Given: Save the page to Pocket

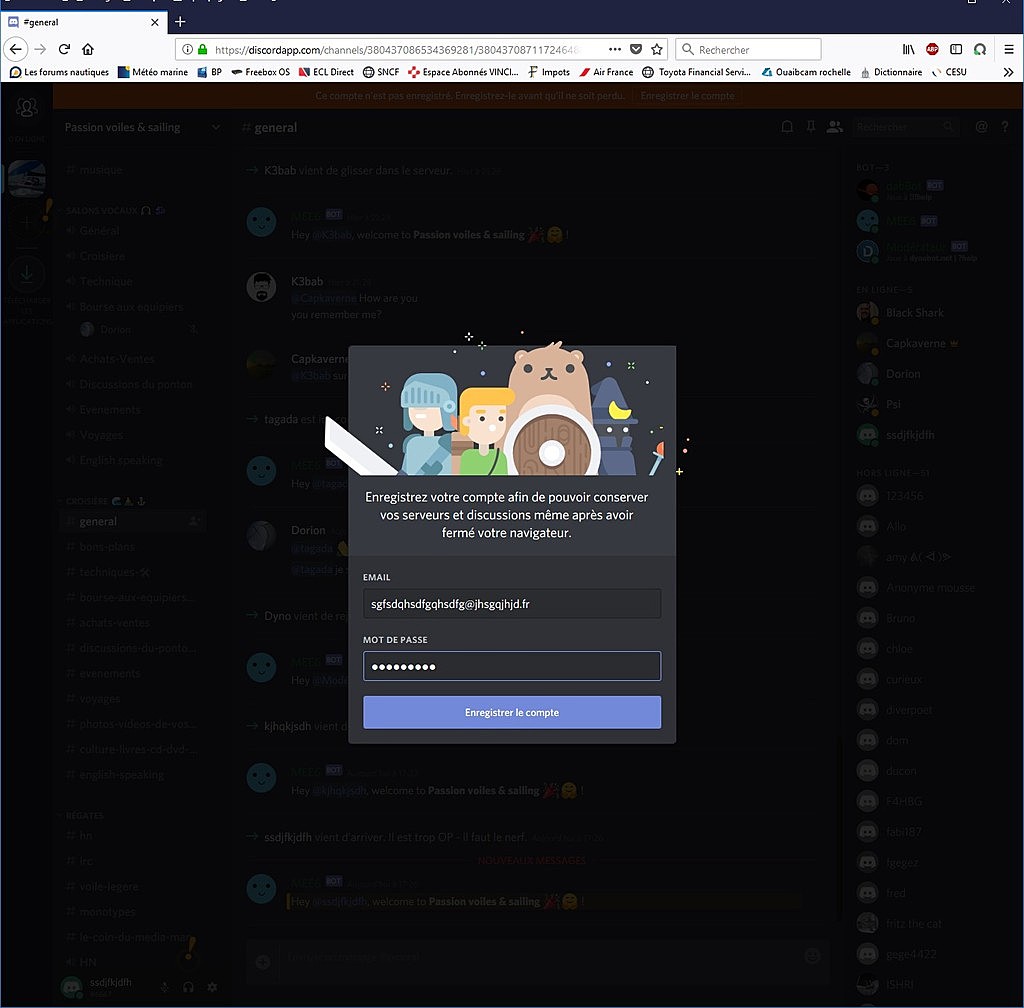Looking at the screenshot, I should click(635, 50).
